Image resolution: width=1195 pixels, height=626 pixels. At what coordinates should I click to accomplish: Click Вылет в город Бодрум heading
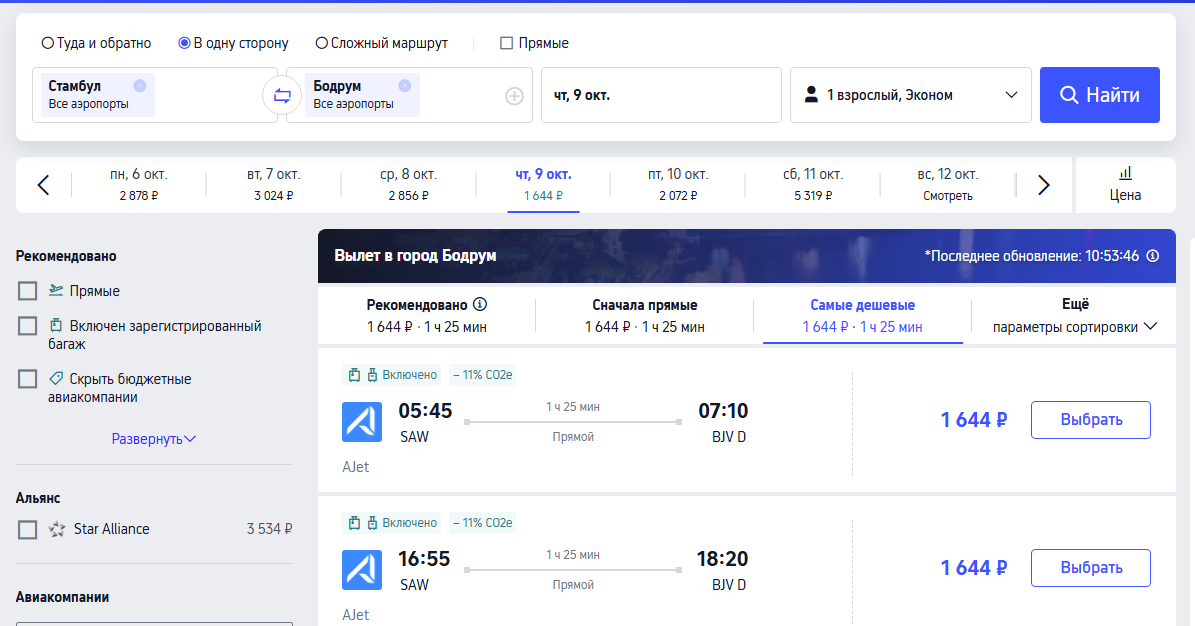pos(415,256)
